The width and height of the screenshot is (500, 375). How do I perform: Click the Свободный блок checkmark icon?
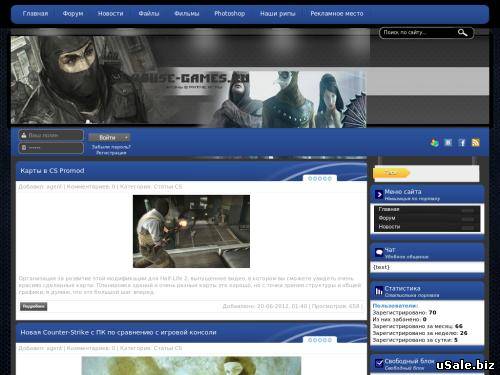[x=379, y=363]
